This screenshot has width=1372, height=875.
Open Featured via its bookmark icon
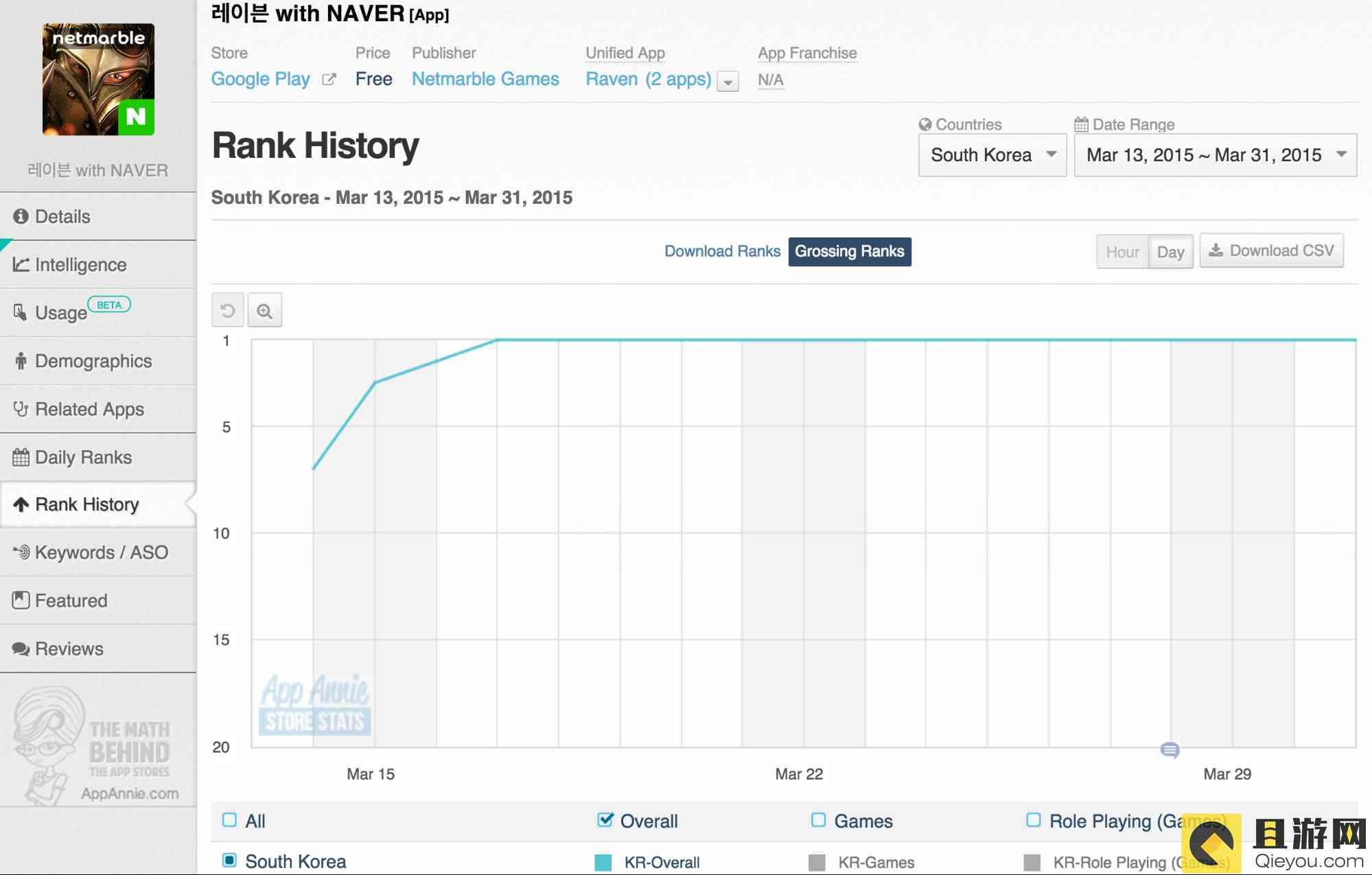(x=21, y=600)
